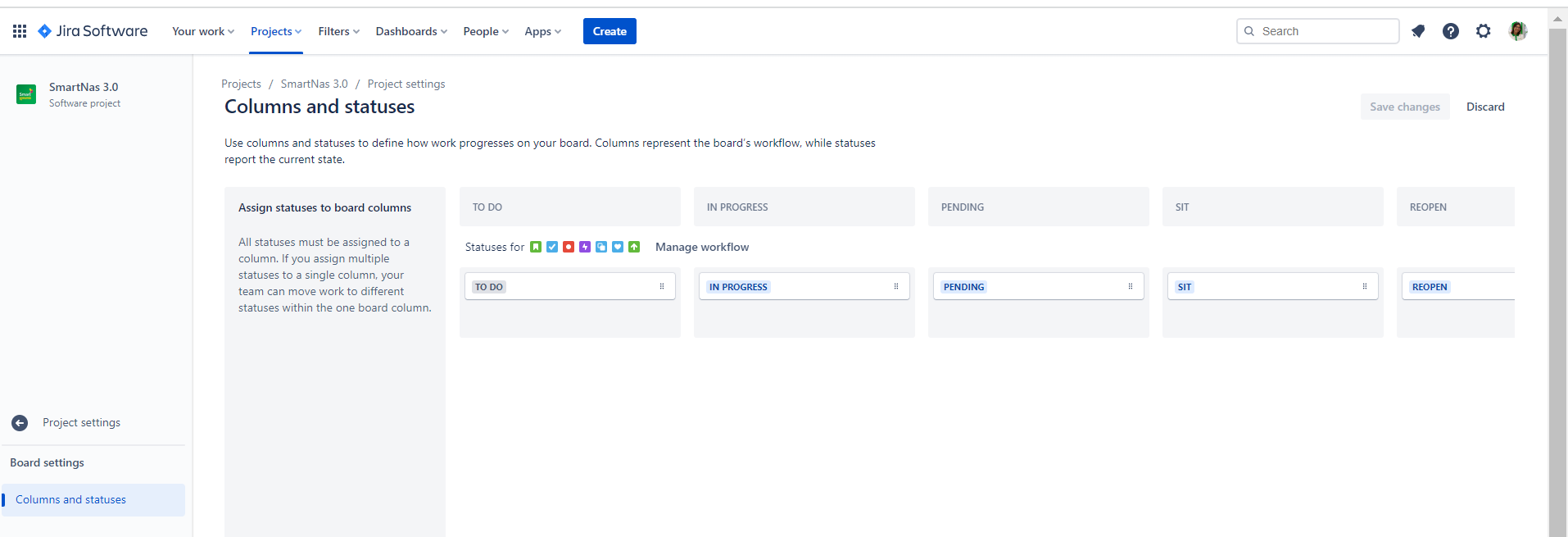Click the scrollbar up arrow
This screenshot has width=1568, height=537.
point(1557,18)
